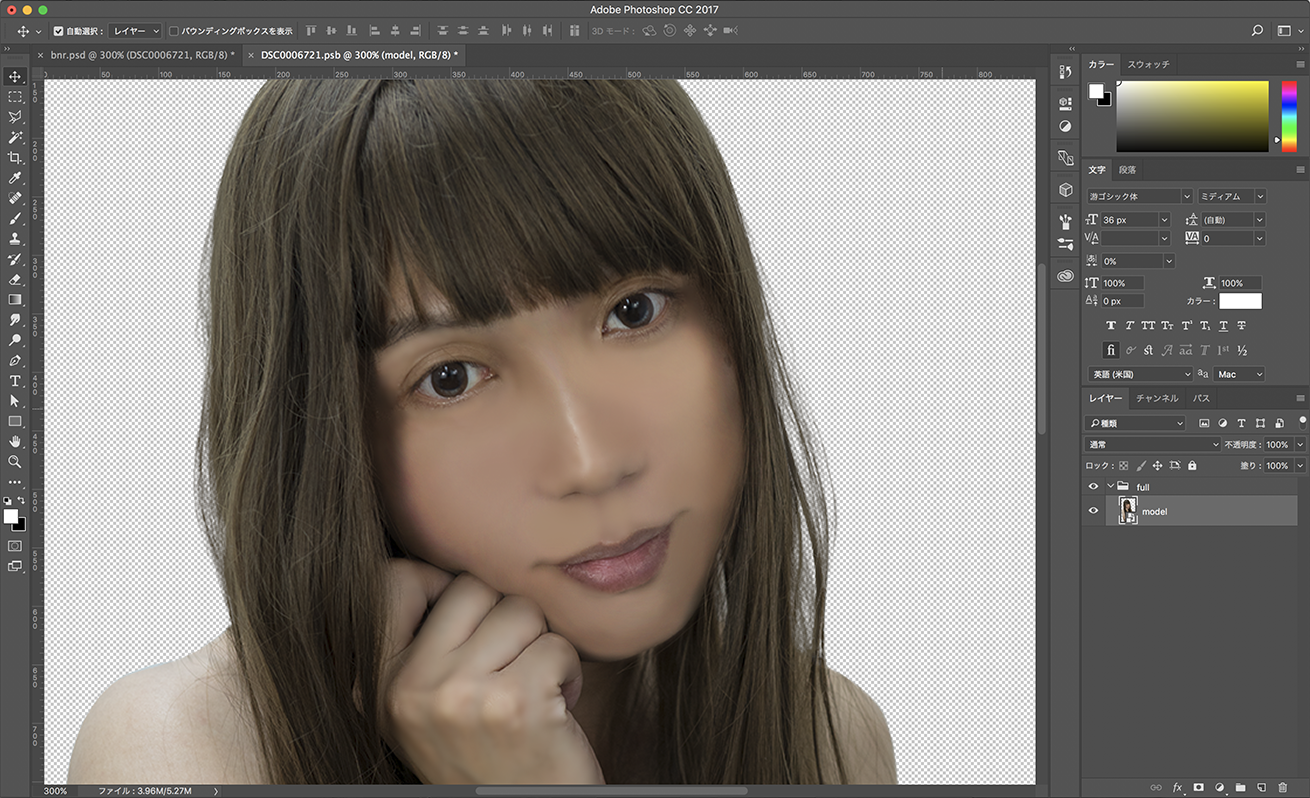Hide the full group with eye icon
This screenshot has width=1310, height=798.
click(1093, 487)
